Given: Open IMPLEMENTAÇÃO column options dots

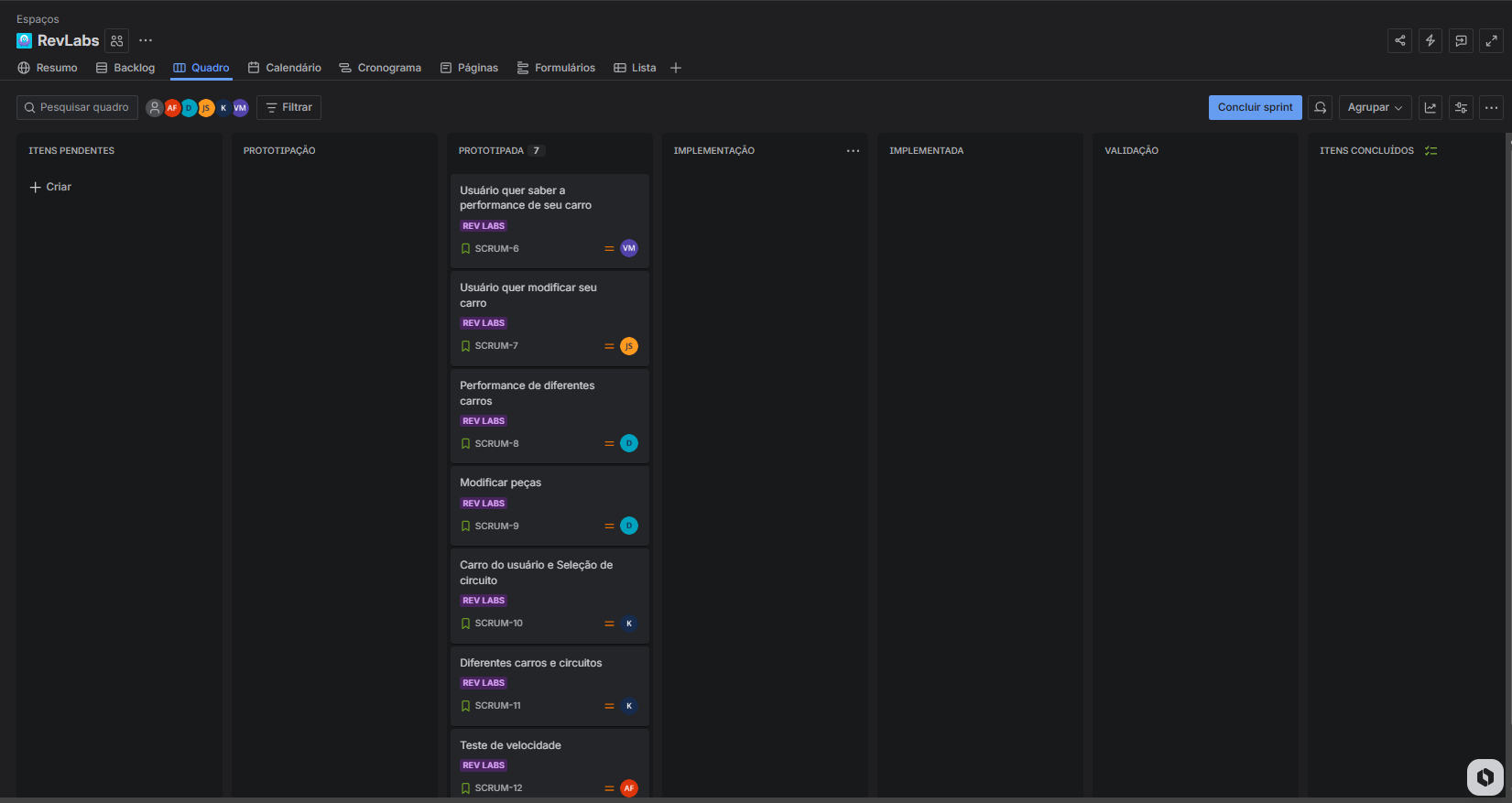Looking at the screenshot, I should click(x=854, y=151).
